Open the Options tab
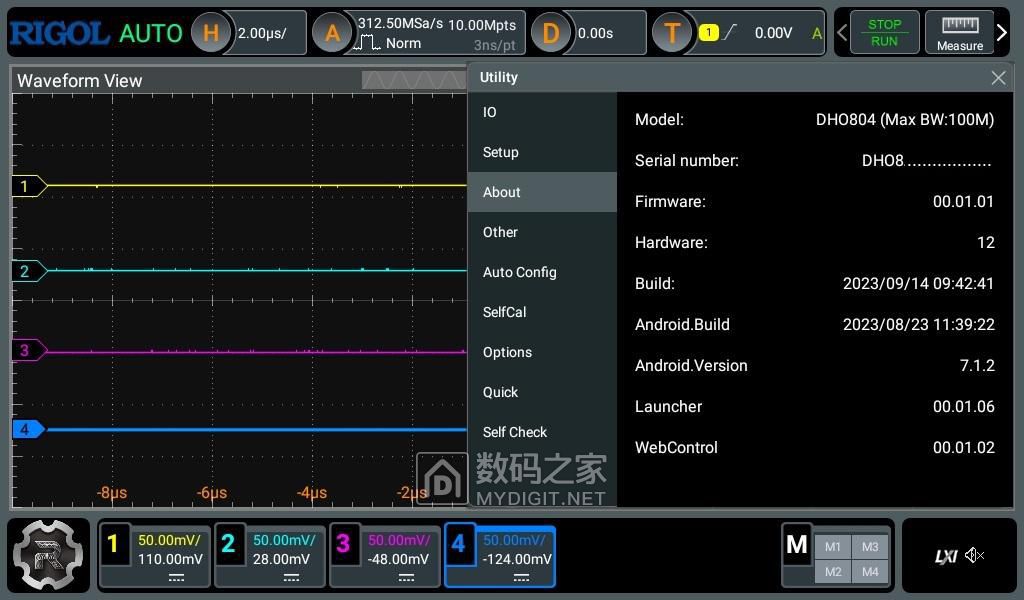Image resolution: width=1024 pixels, height=600 pixels. pos(542,352)
